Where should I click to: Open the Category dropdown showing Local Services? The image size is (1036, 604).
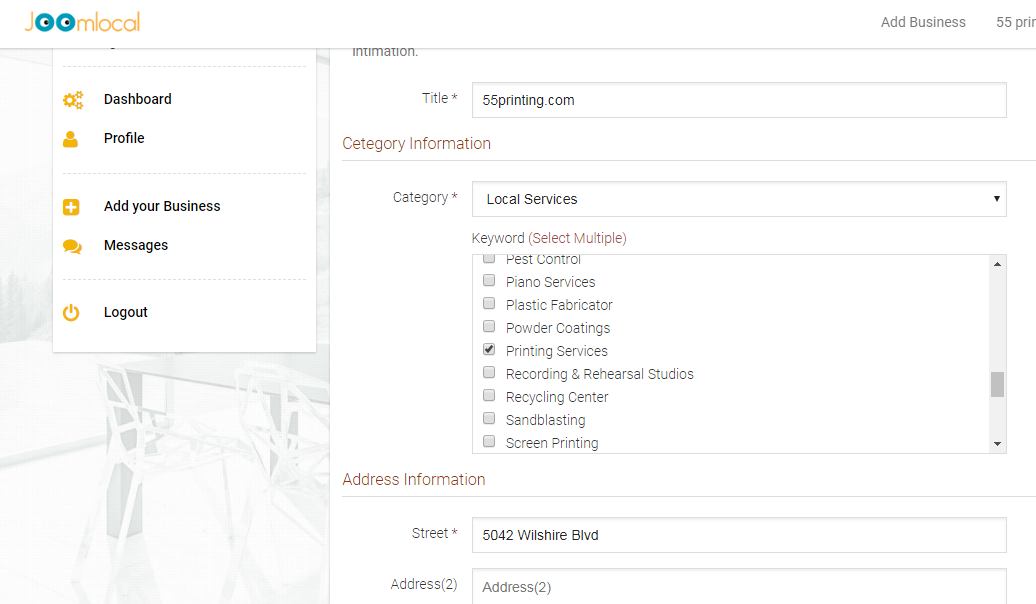pyautogui.click(x=738, y=199)
